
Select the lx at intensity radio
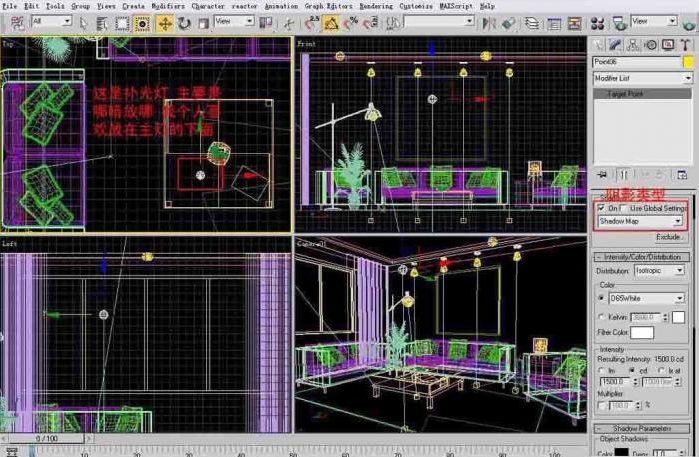(x=662, y=371)
